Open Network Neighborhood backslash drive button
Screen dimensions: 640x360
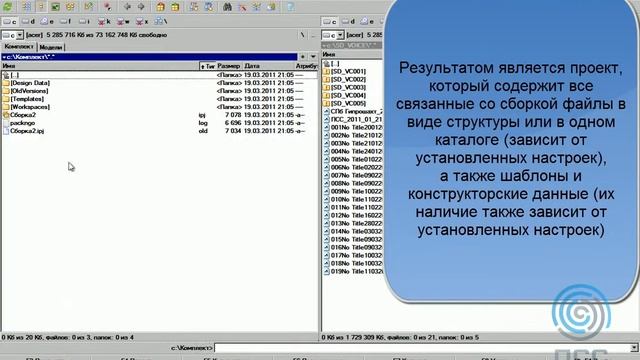point(161,21)
